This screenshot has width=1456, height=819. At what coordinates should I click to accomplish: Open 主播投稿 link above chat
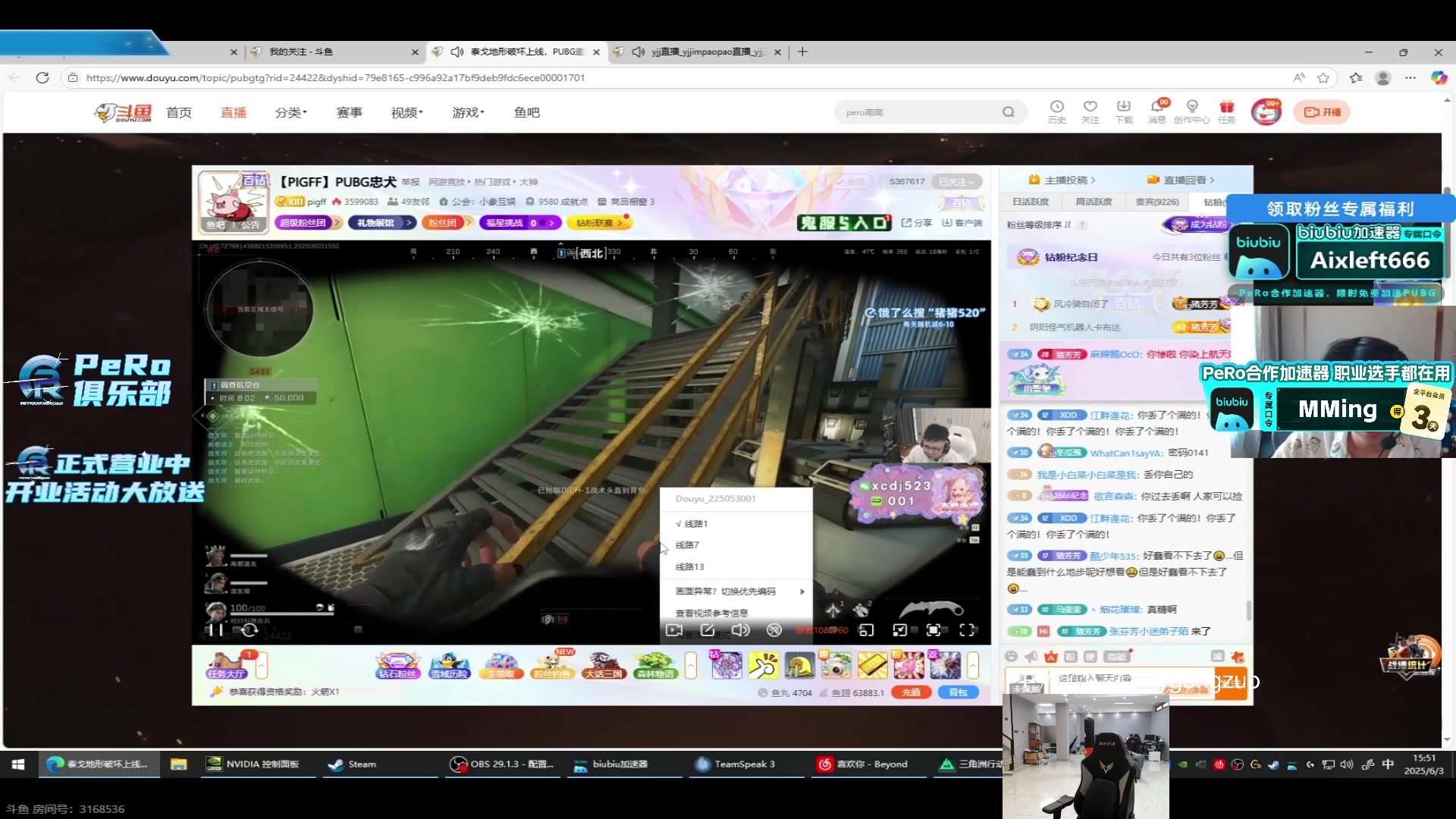click(x=1062, y=180)
